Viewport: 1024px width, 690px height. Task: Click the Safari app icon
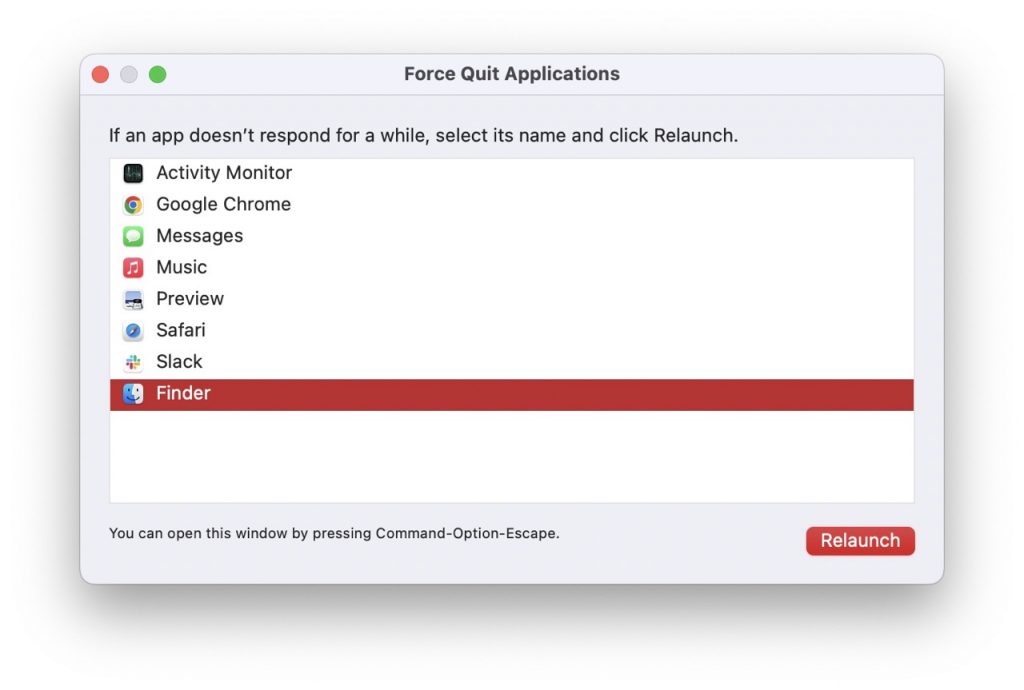click(x=133, y=330)
